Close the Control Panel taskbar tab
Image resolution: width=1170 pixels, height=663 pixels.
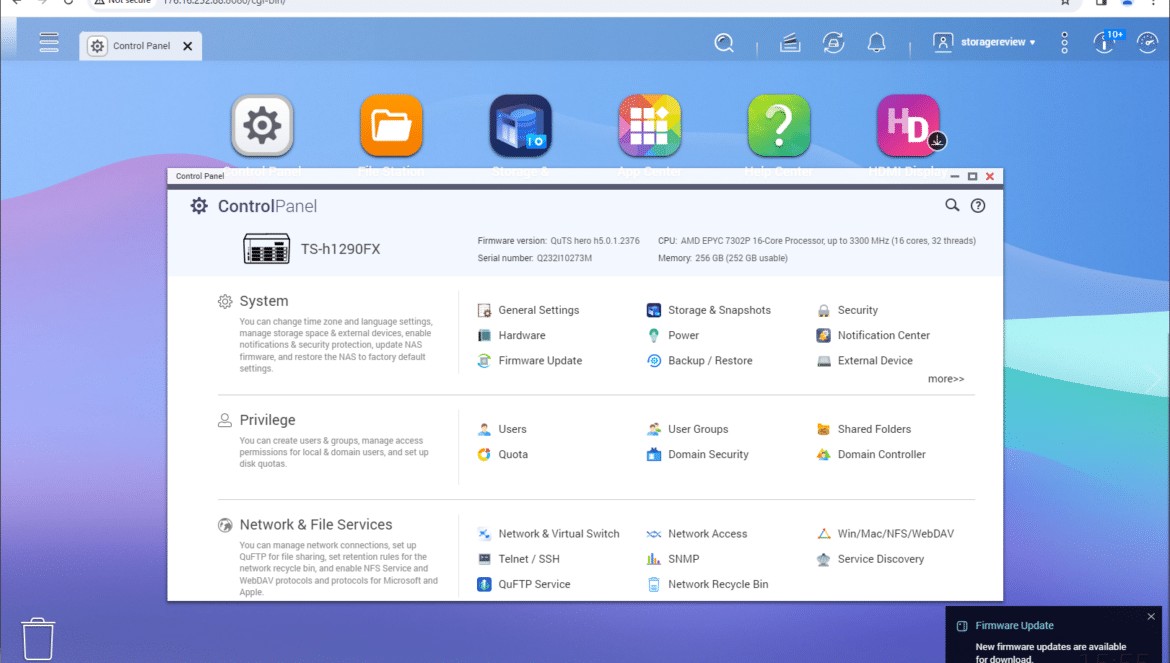pos(188,46)
